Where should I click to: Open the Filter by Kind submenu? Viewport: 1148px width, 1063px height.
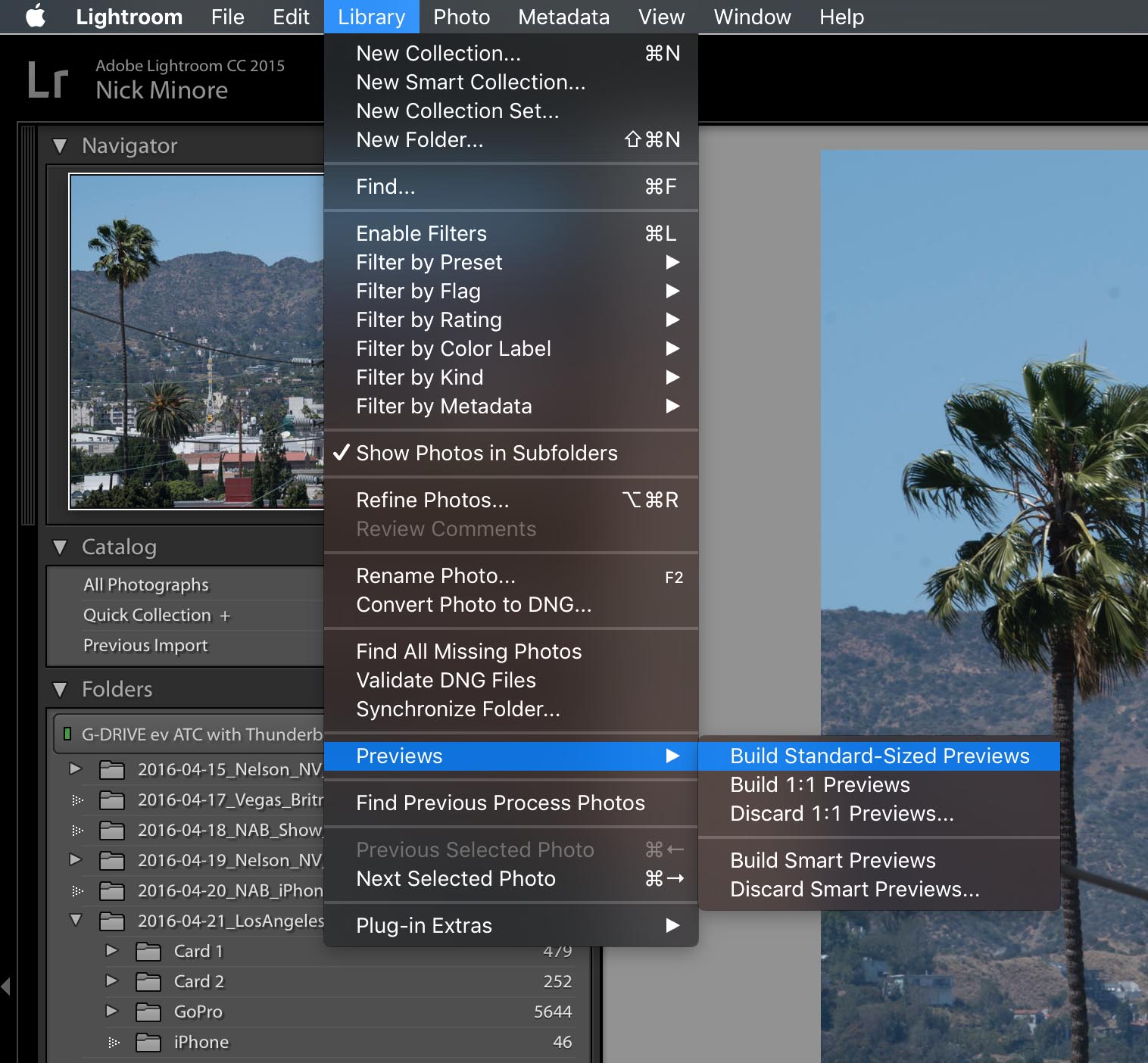pos(511,377)
